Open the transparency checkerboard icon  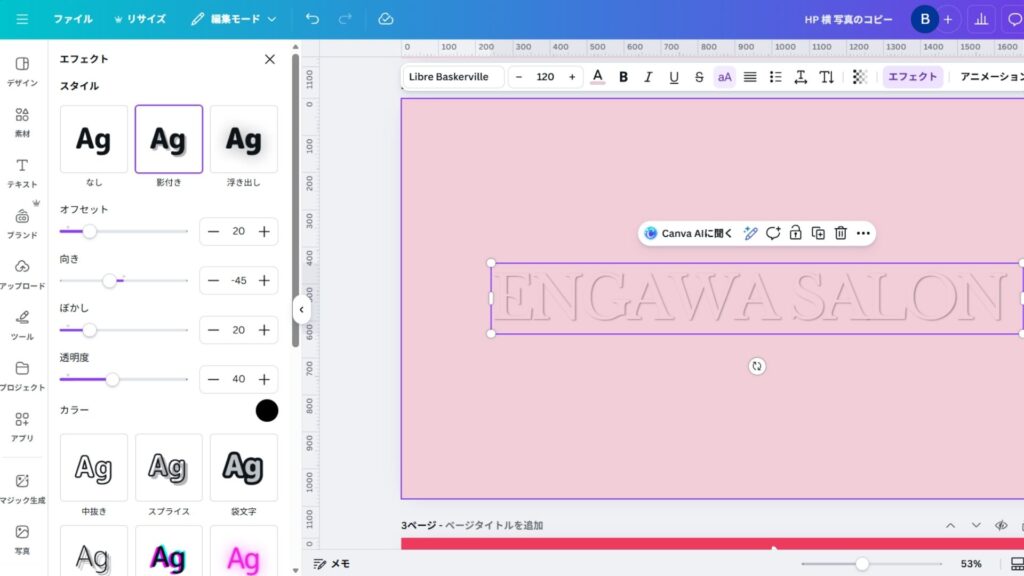click(x=859, y=77)
